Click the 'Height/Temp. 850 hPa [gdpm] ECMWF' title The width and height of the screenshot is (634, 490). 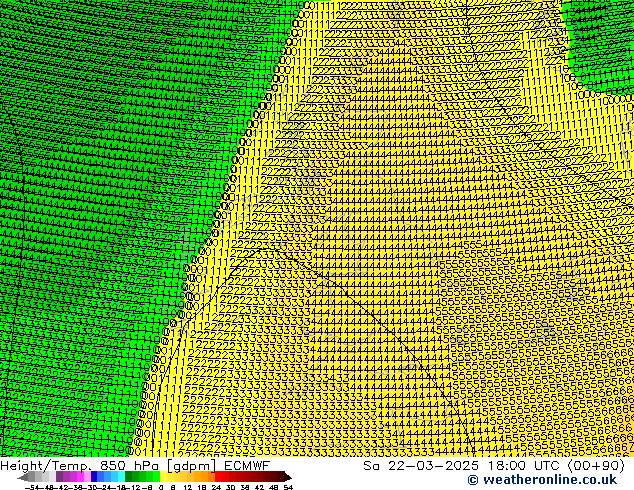click(x=135, y=466)
